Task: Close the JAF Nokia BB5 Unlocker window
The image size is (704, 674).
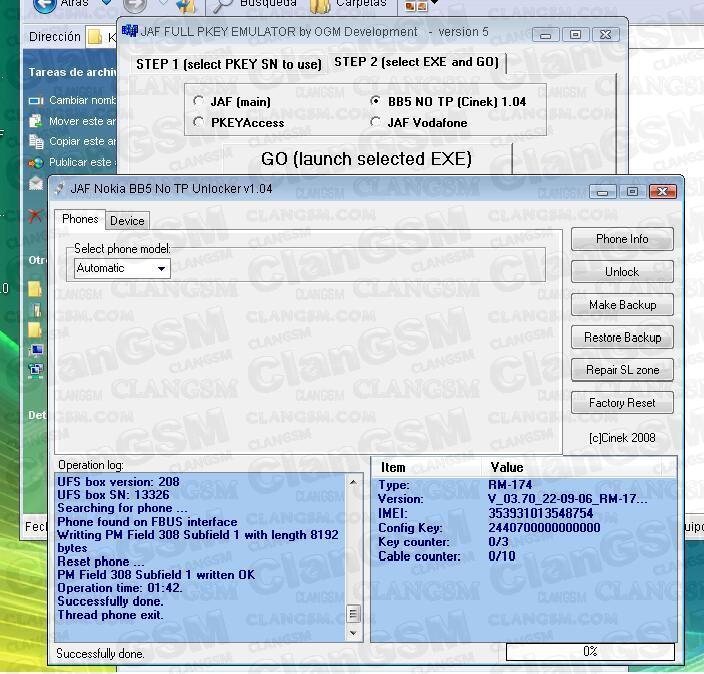Action: click(x=662, y=192)
